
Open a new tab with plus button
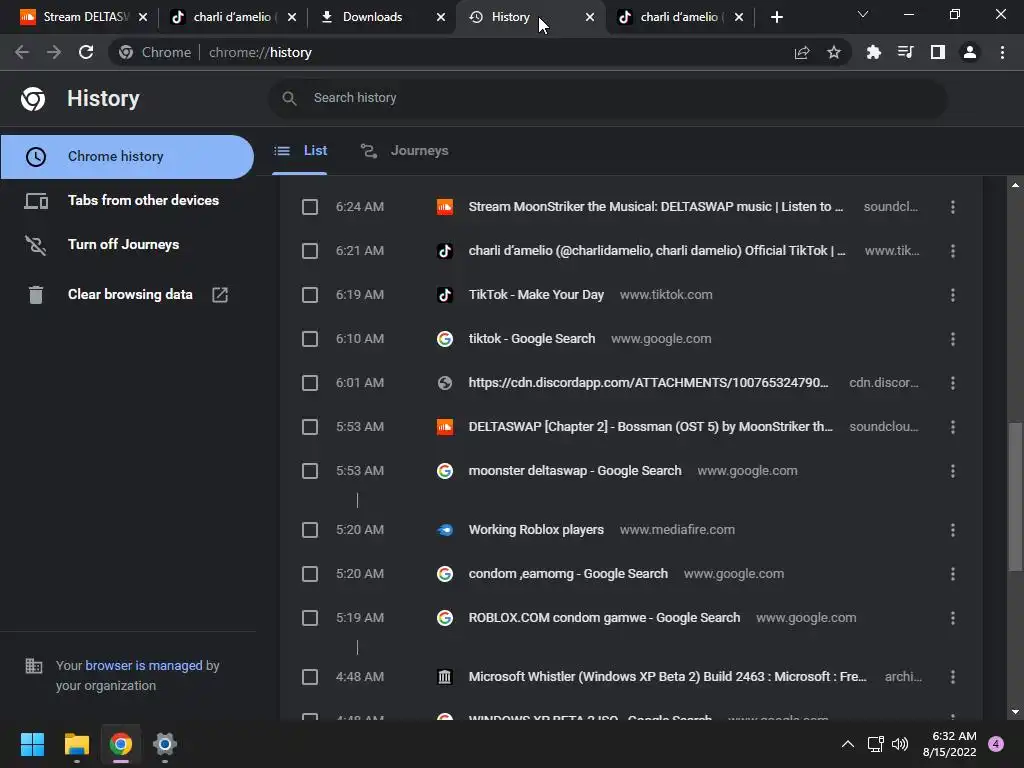(x=776, y=18)
